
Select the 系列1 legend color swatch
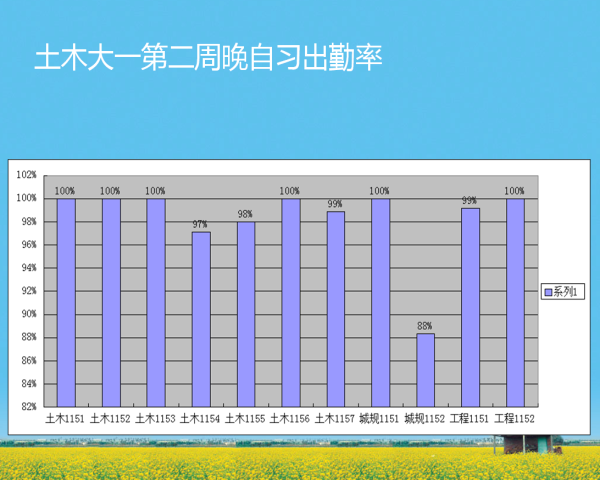(x=548, y=292)
